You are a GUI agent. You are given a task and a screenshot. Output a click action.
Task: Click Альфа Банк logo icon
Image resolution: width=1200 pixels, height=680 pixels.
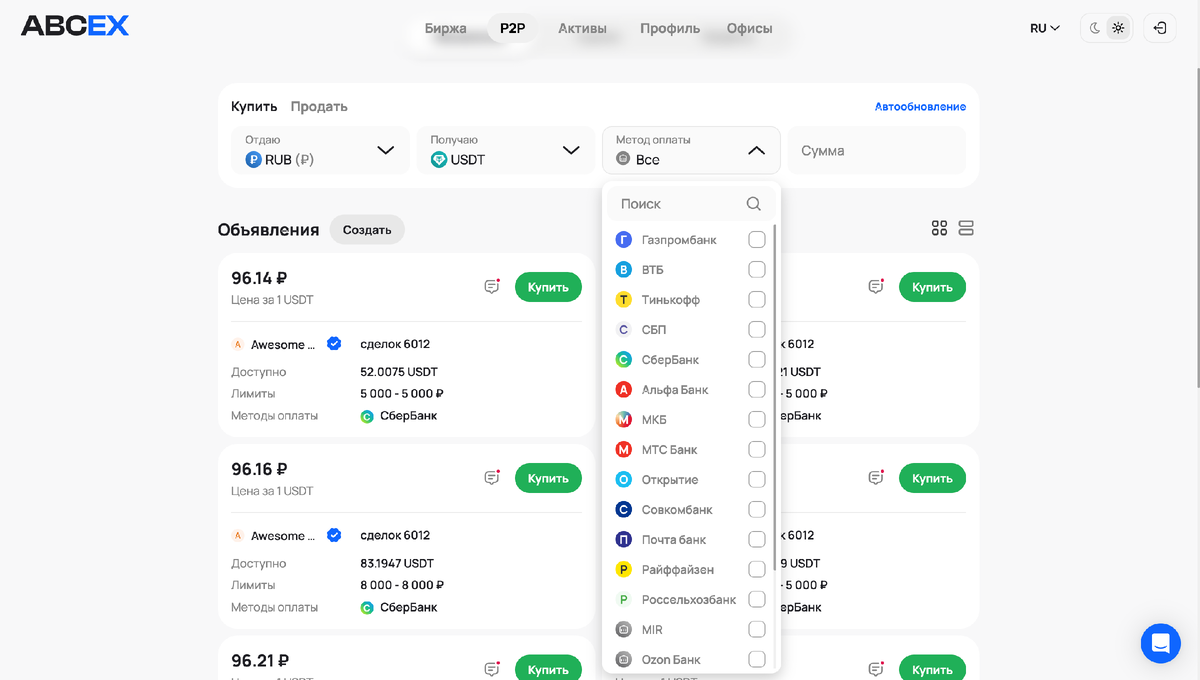[x=623, y=390]
